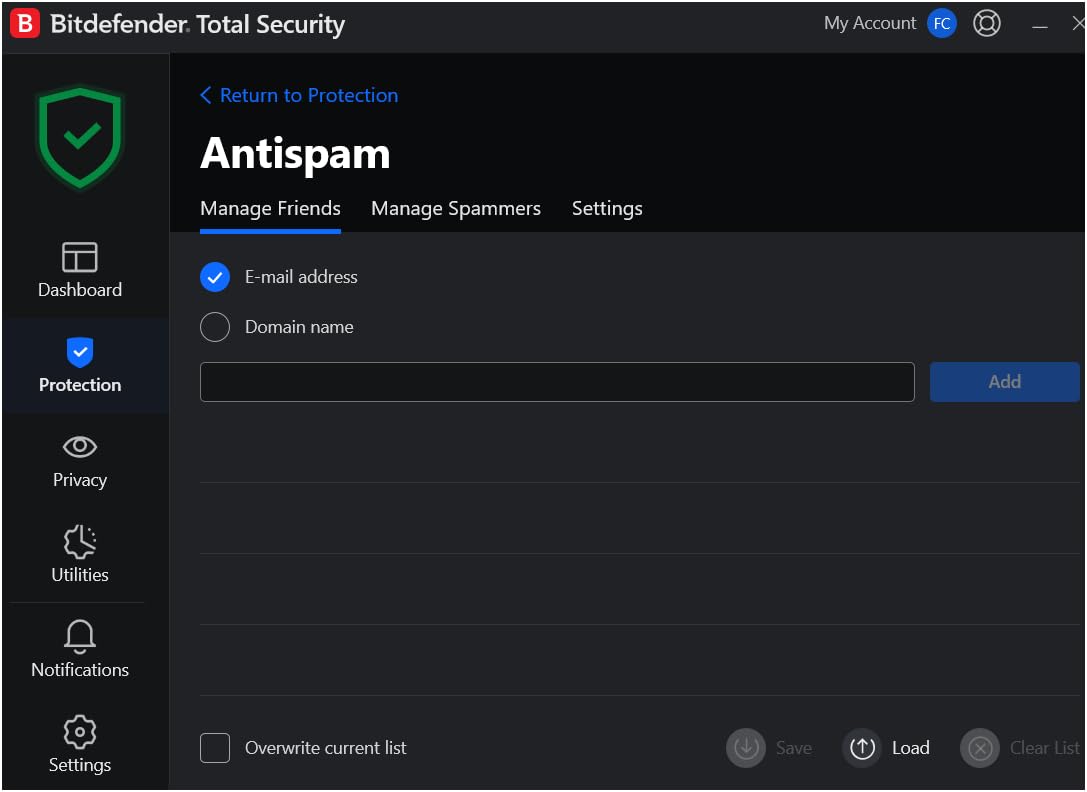The width and height of the screenshot is (1087, 792).
Task: Open the Privacy eye section
Action: coord(80,461)
